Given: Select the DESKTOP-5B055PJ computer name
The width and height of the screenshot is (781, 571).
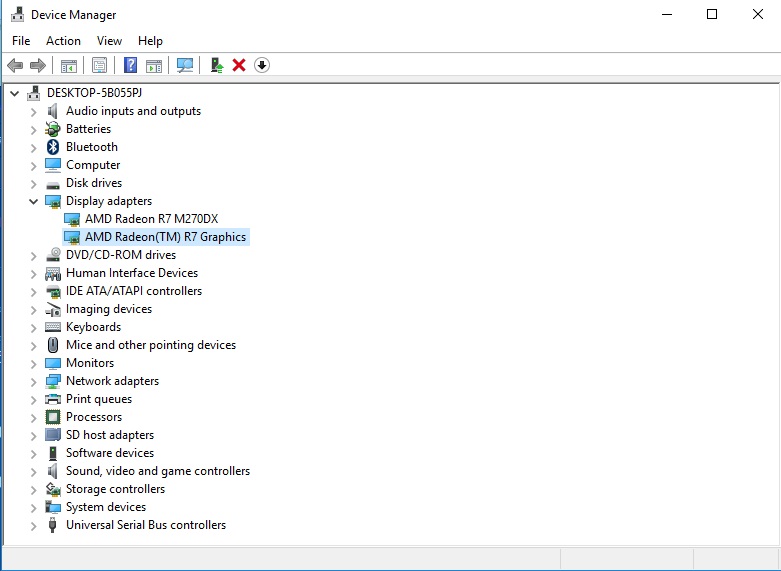Looking at the screenshot, I should pos(94,93).
